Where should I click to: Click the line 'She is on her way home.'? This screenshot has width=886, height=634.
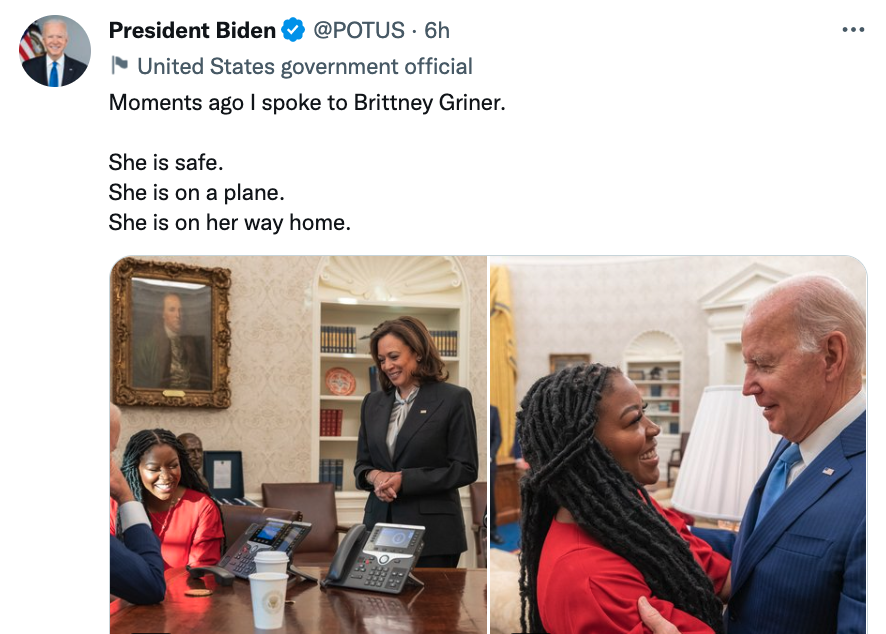229,222
